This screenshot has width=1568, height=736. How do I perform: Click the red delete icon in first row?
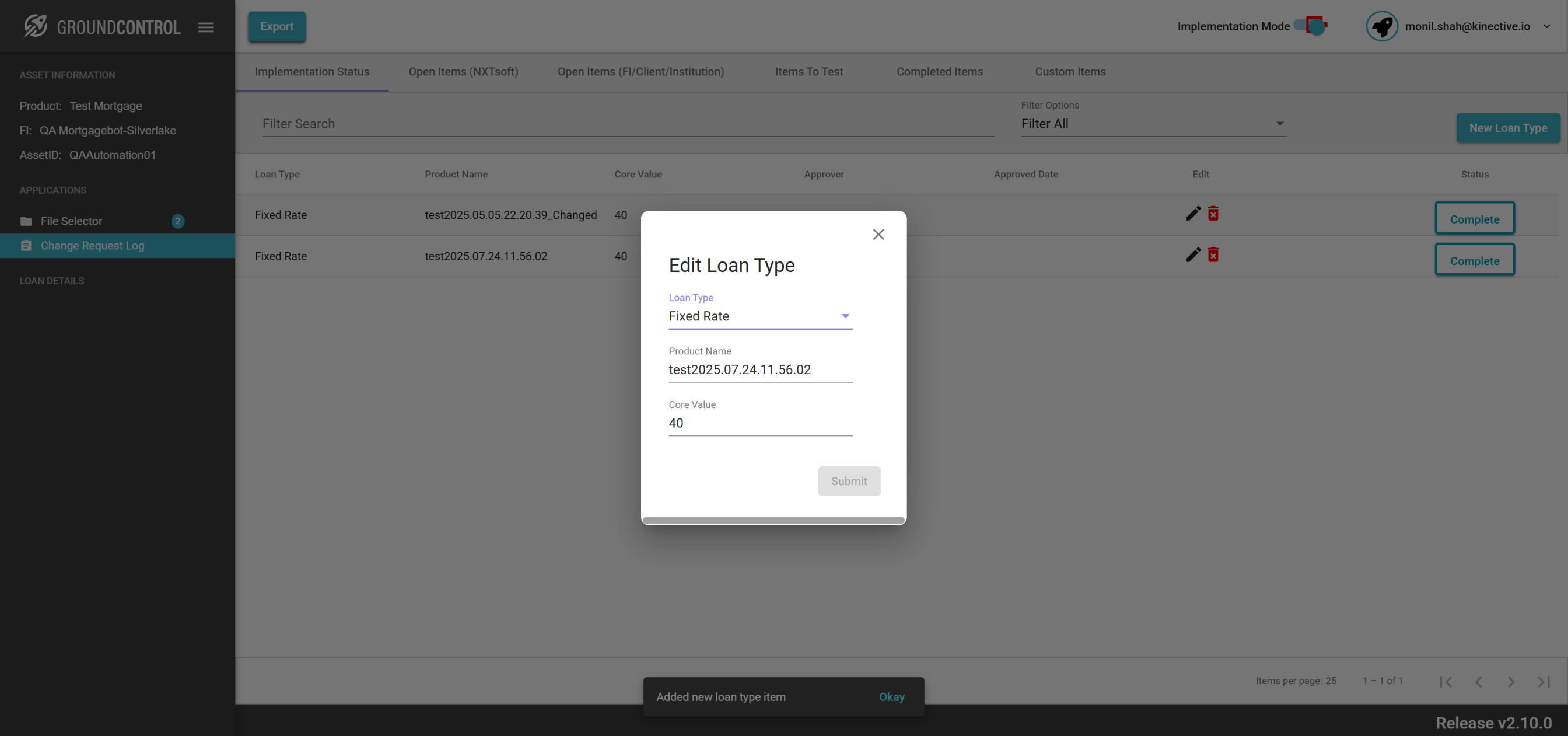(x=1213, y=213)
